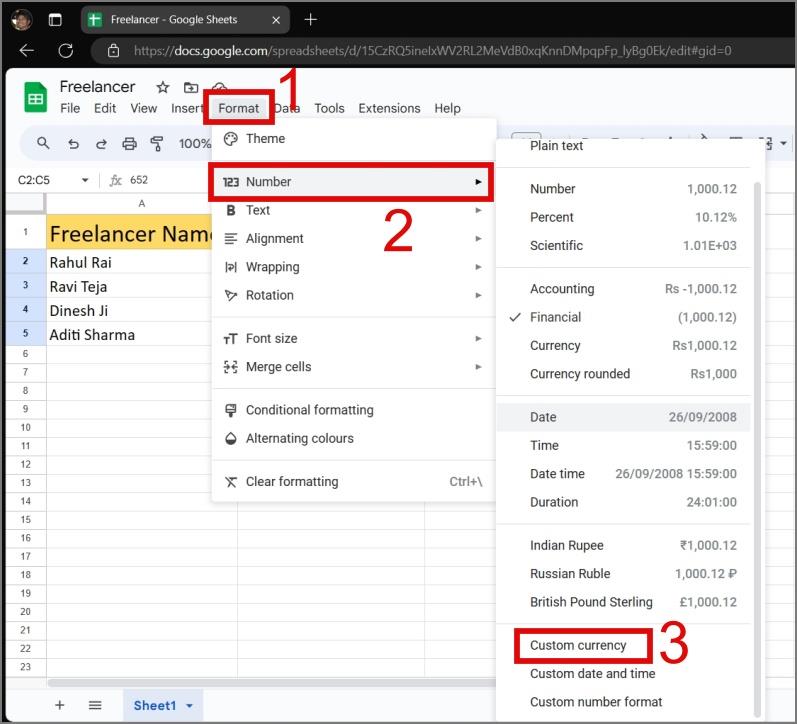Open the name box dropdown arrow
This screenshot has width=797, height=724.
[85, 180]
